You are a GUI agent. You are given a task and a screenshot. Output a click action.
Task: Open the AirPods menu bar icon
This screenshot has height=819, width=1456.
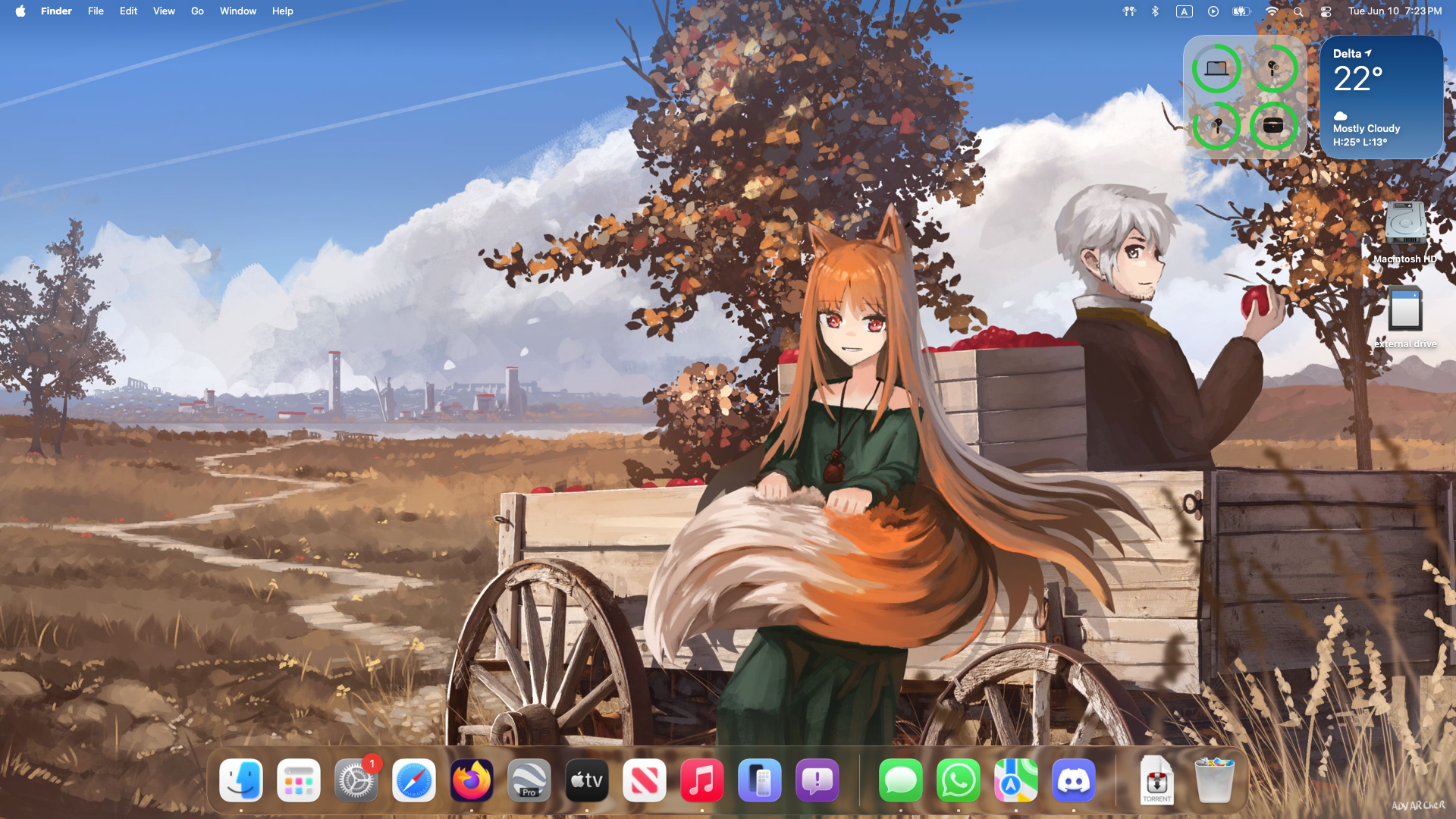click(1129, 11)
